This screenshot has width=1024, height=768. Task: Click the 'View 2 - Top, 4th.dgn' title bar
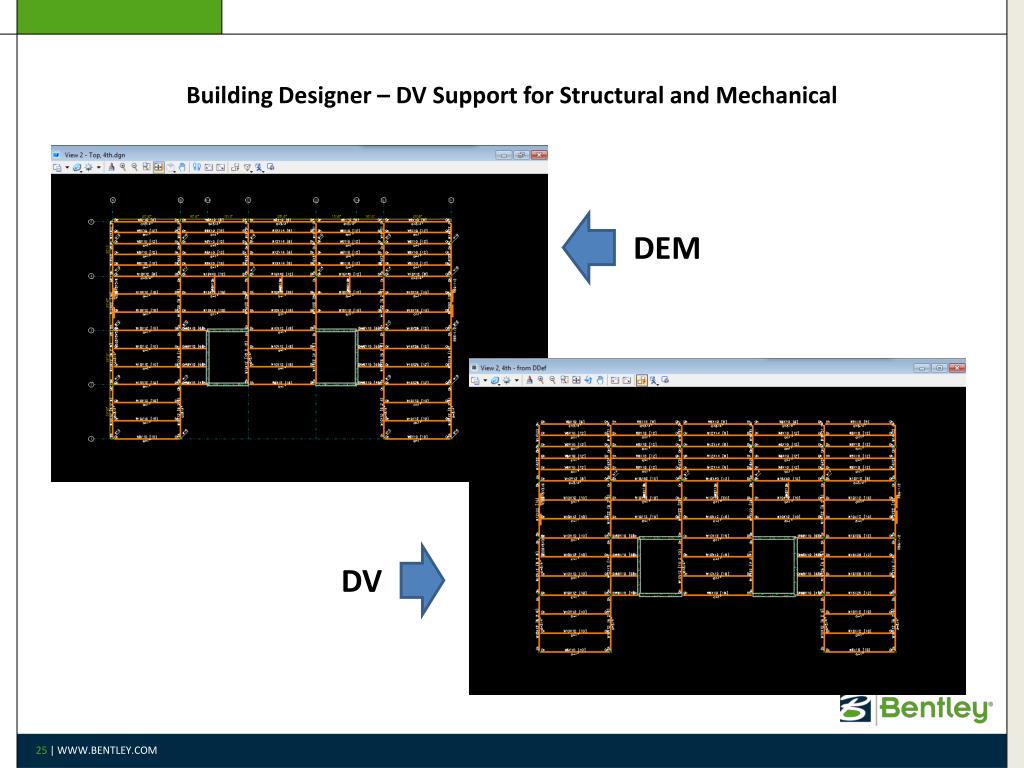coord(299,155)
